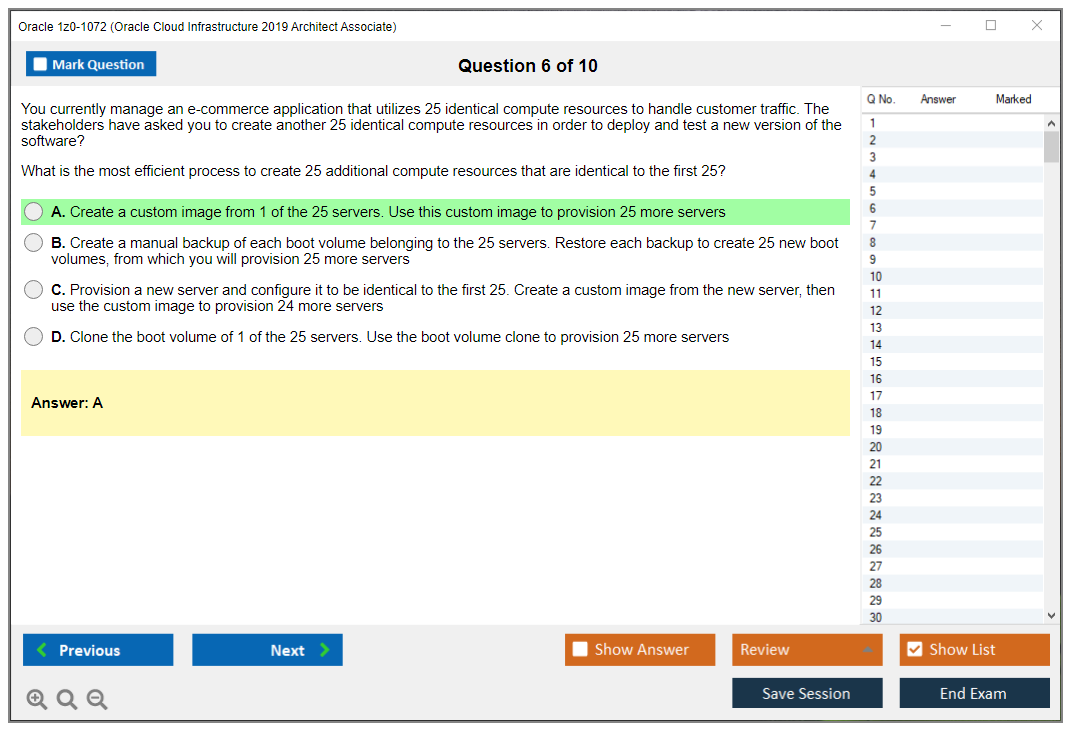The image size is (1075, 735).
Task: Uncheck the Show List checkbox
Action: point(914,650)
